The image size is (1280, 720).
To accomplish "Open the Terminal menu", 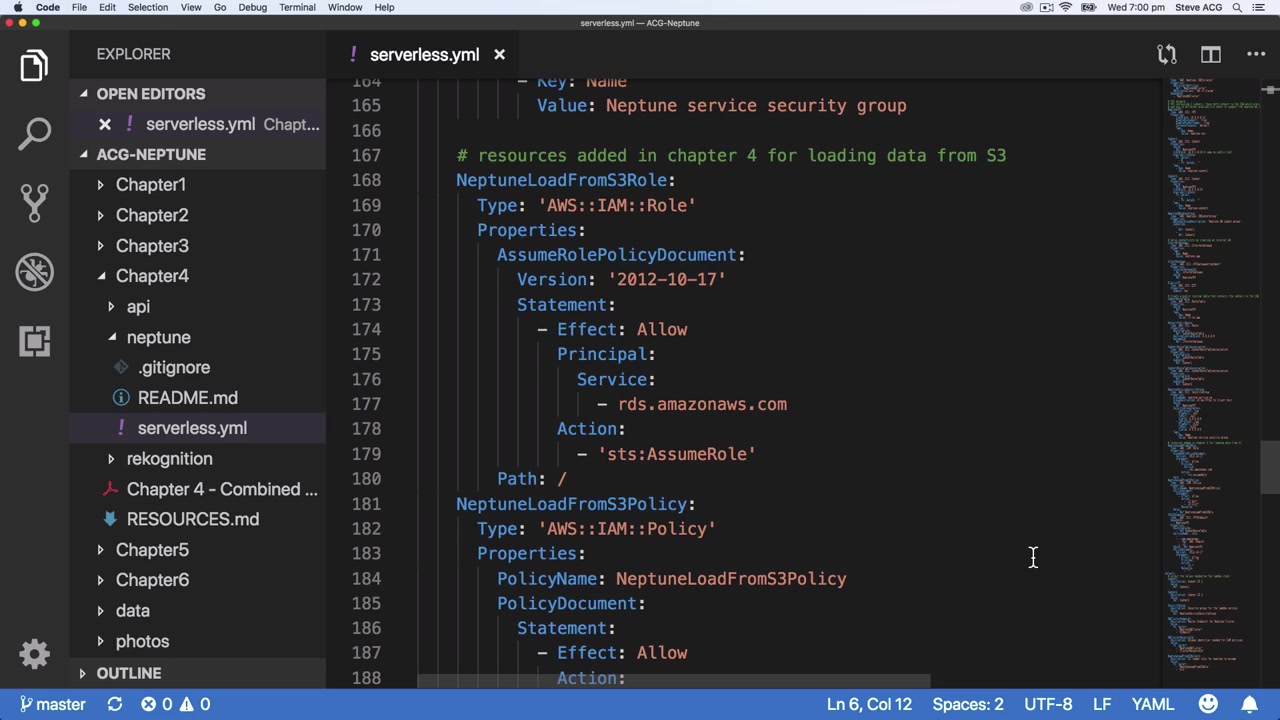I will 297,7.
